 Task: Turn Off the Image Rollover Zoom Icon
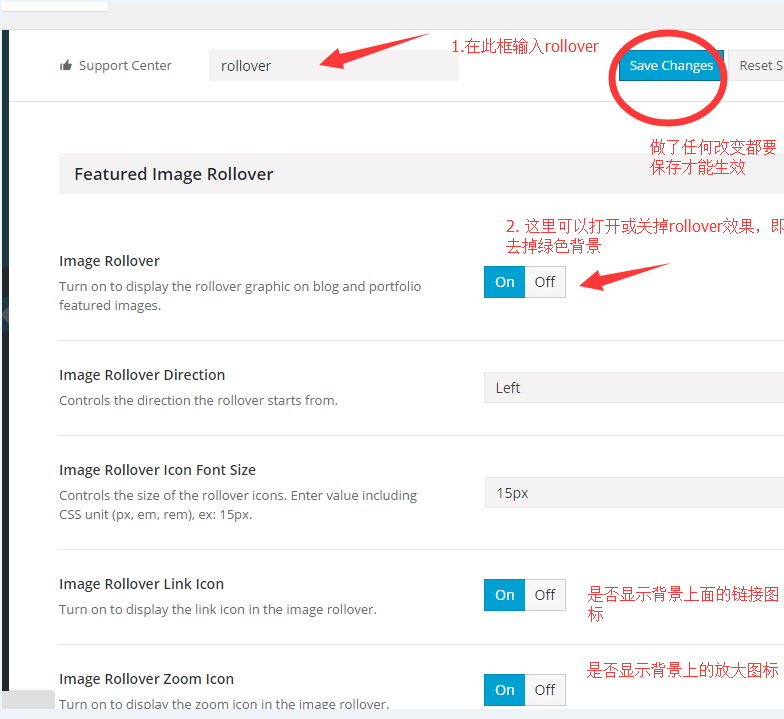(545, 690)
